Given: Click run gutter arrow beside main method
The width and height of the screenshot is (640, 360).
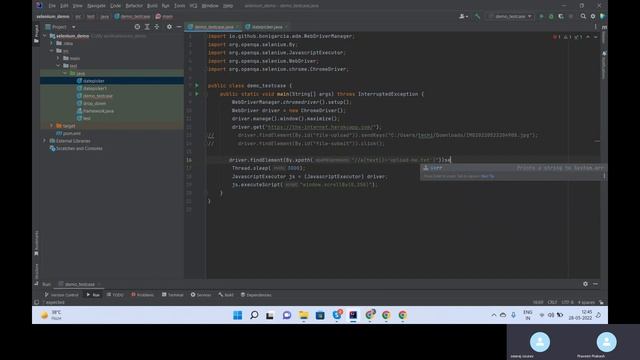Looking at the screenshot, I should click(197, 94).
